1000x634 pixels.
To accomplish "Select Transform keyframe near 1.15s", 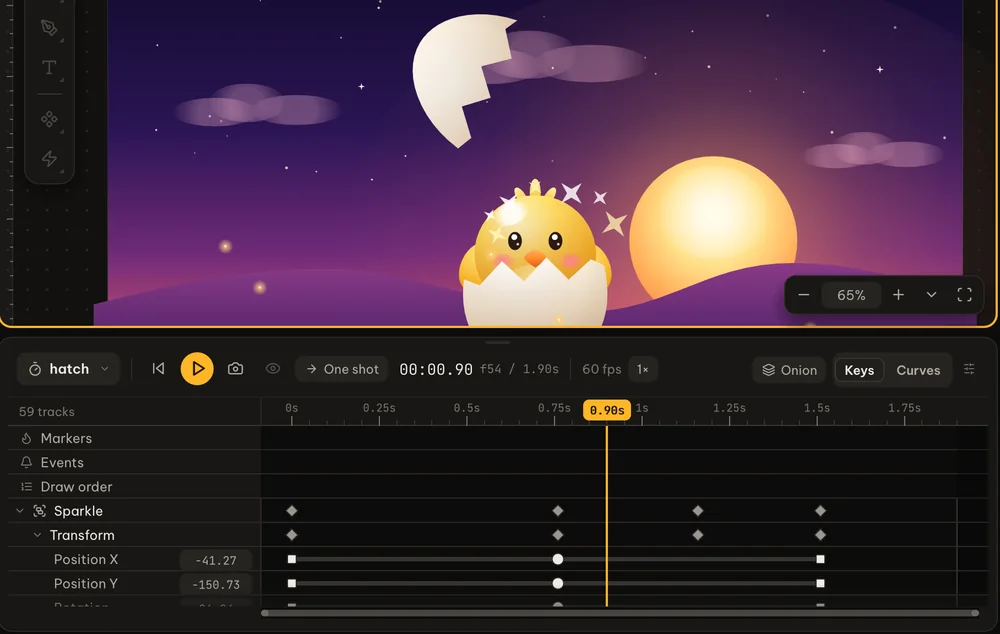I will [x=698, y=535].
